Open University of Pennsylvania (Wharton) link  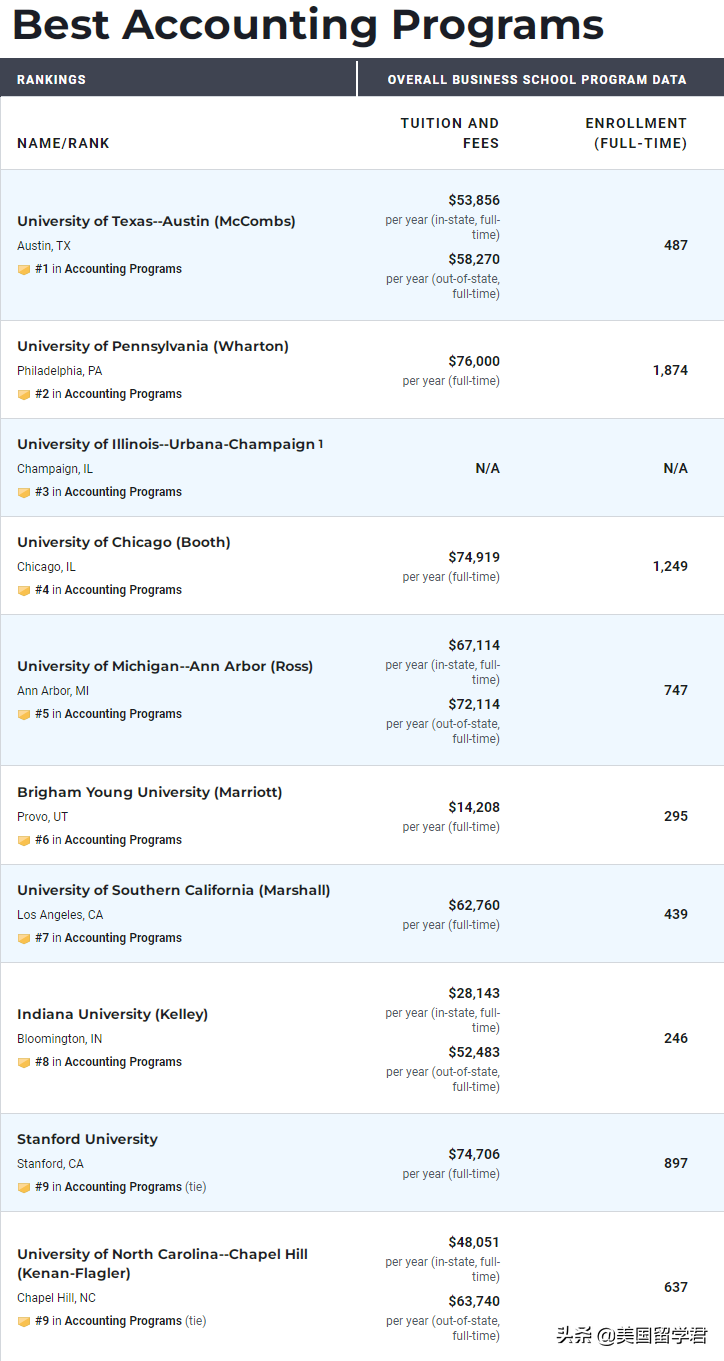click(x=153, y=346)
